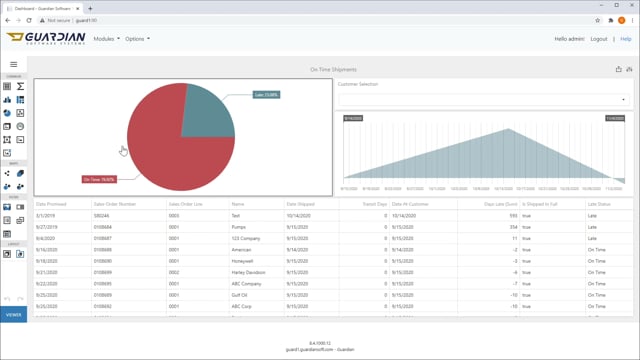Bookmark this page with star icon
This screenshot has height=360, width=640.
598,20
